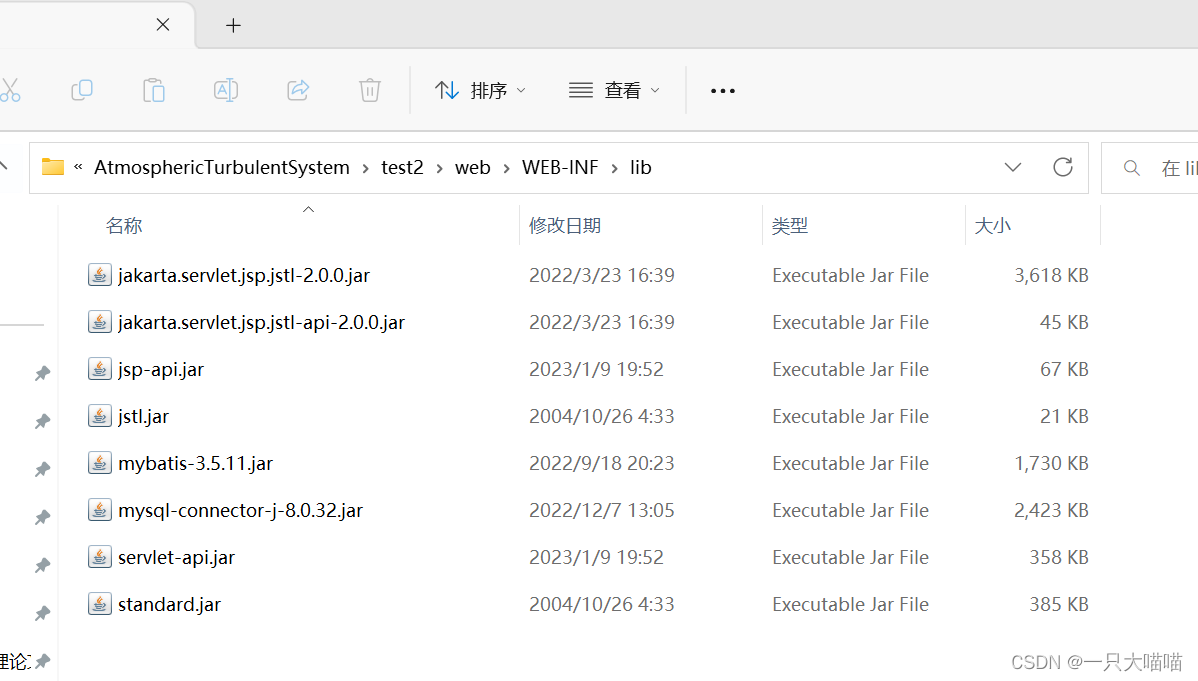The image size is (1198, 681).
Task: Click jar icon of mysql-connector-j-8.0.32.jar
Action: pos(99,510)
